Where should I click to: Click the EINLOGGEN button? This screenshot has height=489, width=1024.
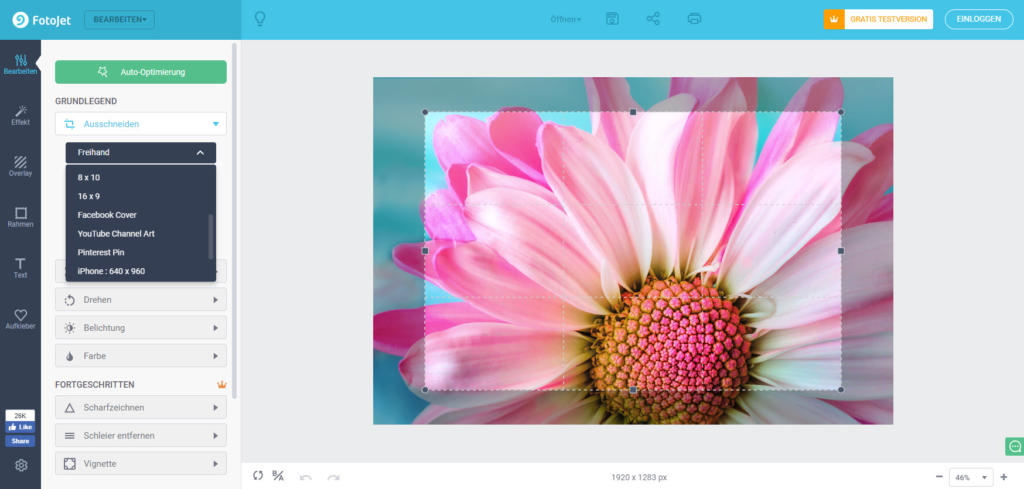coord(979,20)
